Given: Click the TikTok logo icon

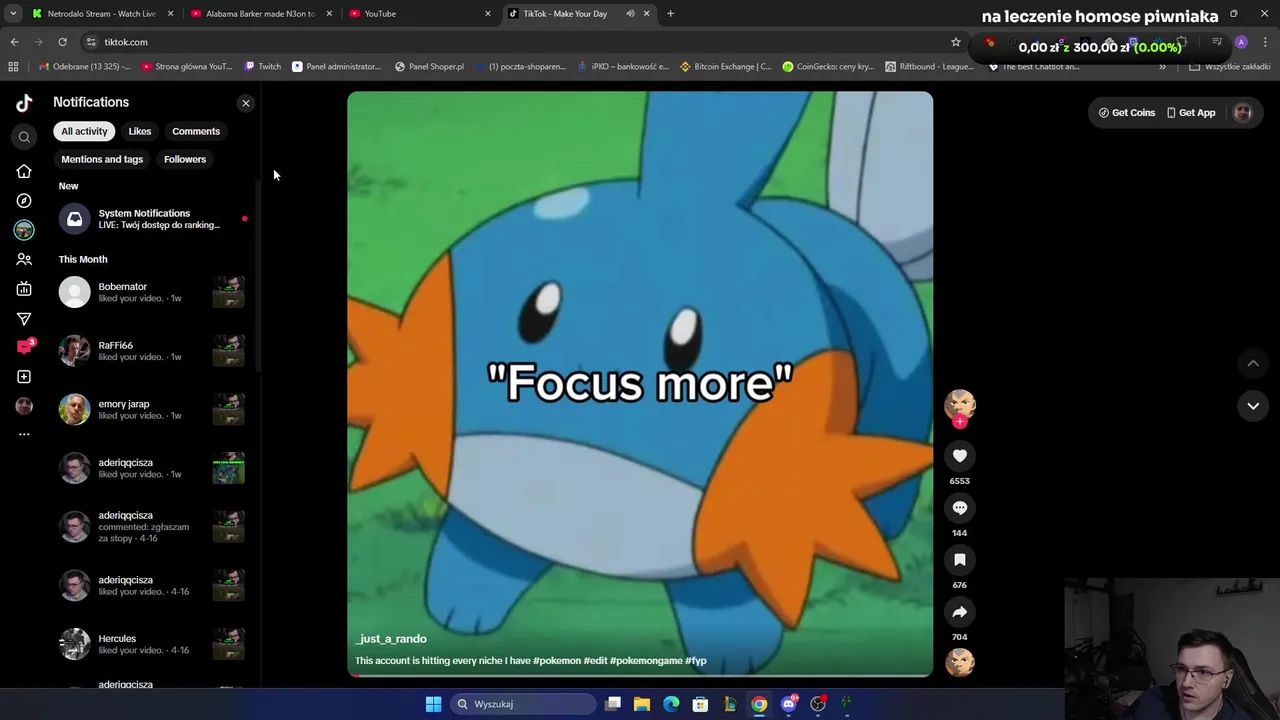Looking at the screenshot, I should (x=24, y=102).
